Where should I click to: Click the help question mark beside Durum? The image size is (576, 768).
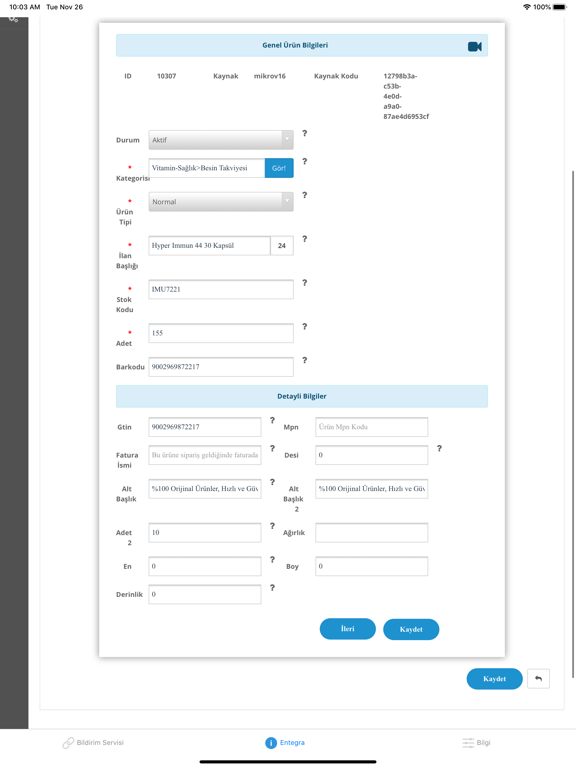305,133
